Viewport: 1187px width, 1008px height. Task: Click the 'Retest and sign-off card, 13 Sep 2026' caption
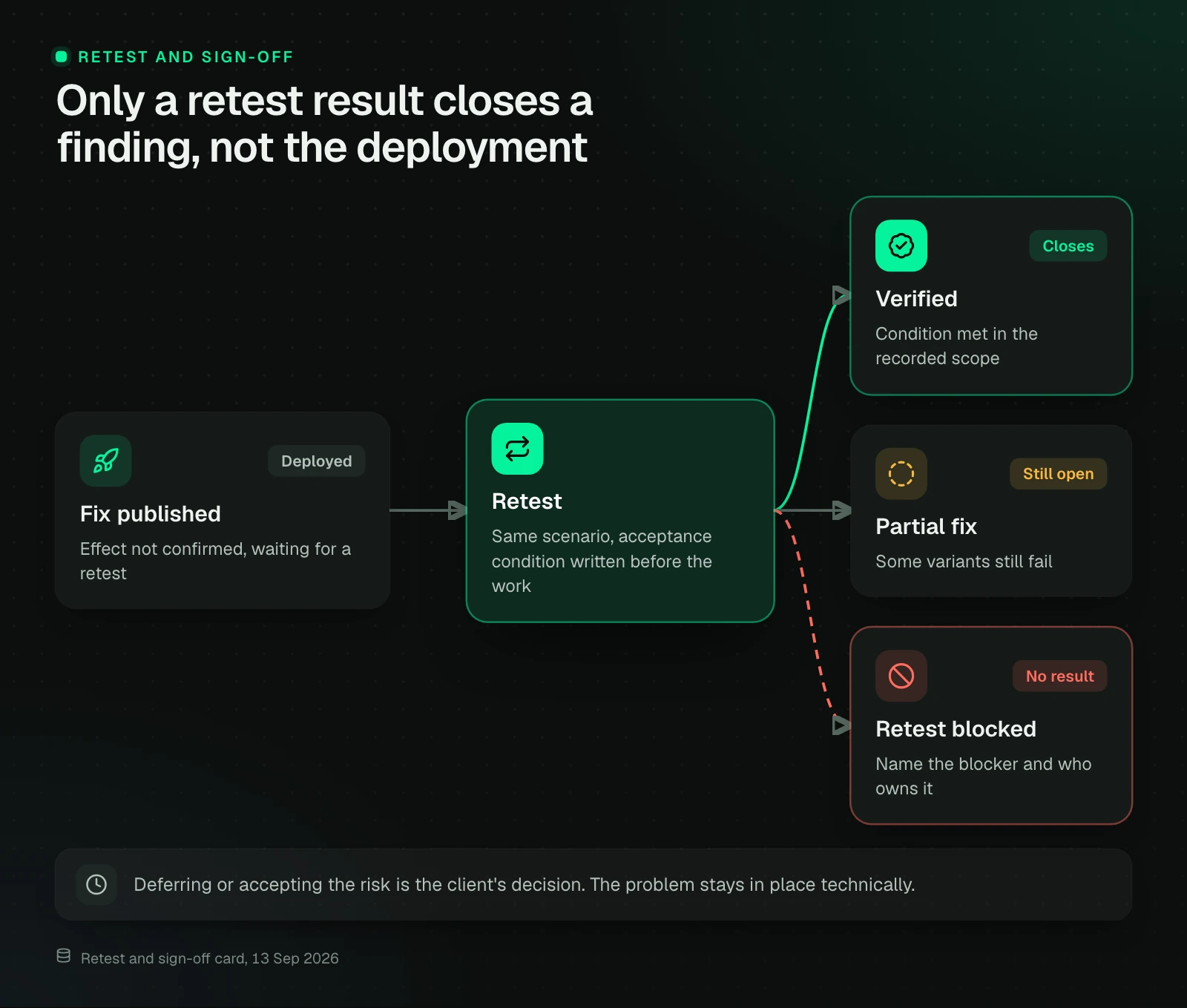coord(209,958)
